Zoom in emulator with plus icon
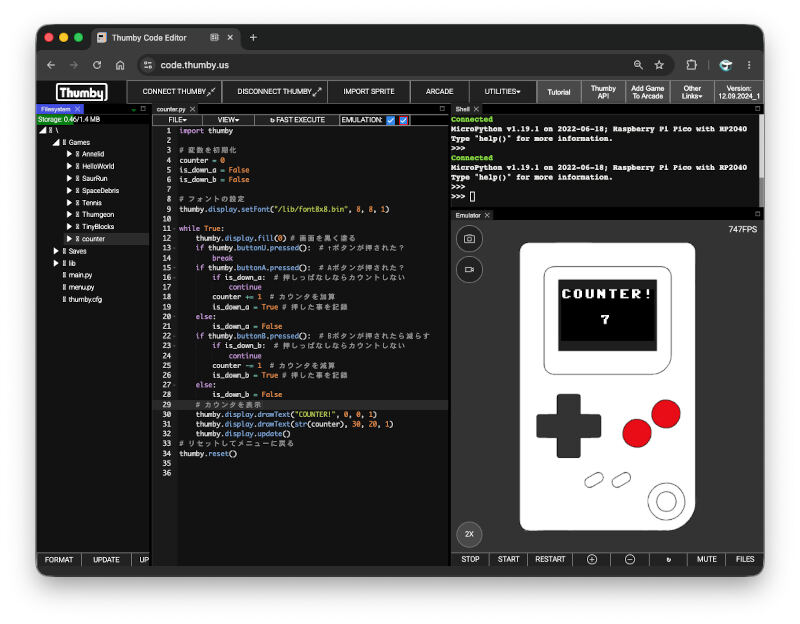This screenshot has width=800, height=624. click(592, 559)
